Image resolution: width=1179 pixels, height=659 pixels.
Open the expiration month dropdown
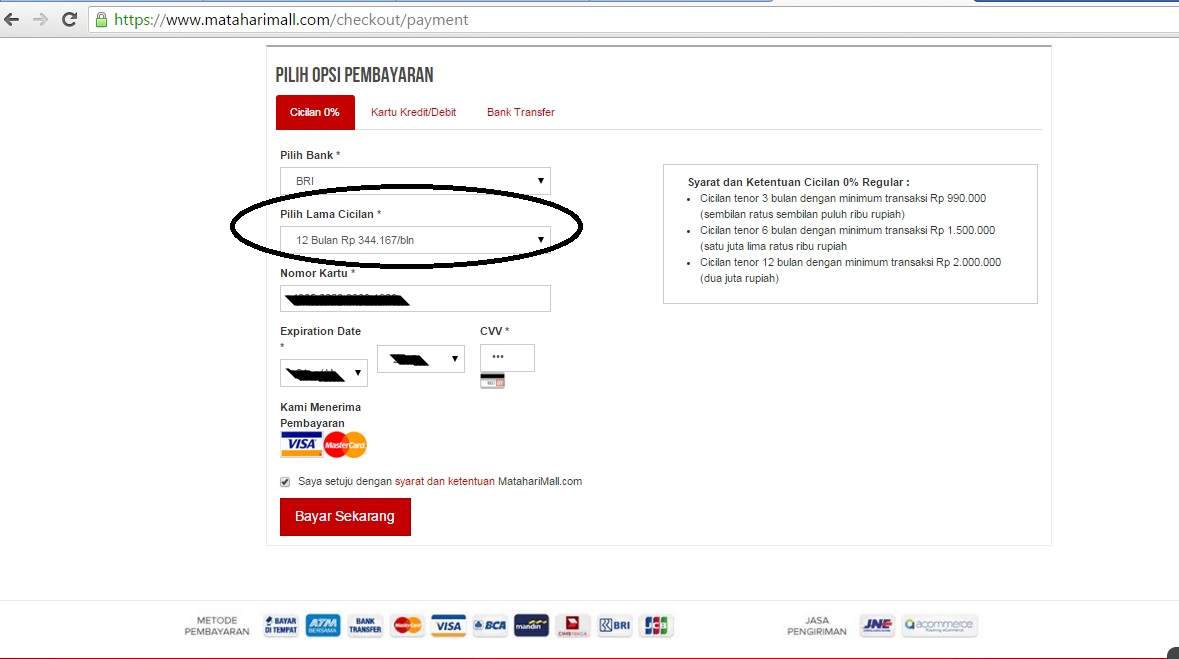(323, 373)
